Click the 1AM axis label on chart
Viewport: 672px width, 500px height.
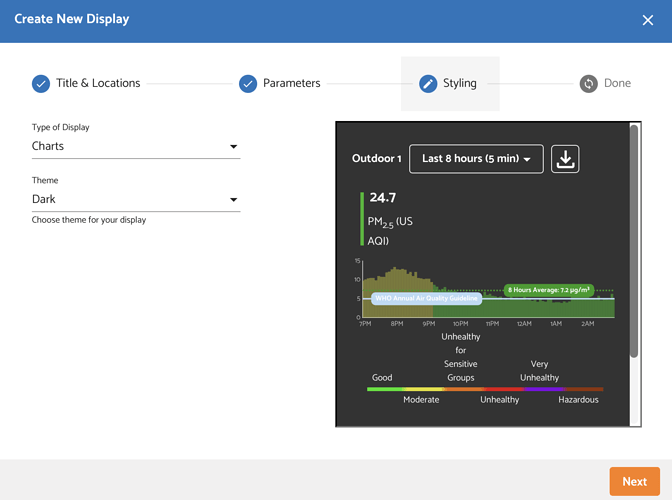pos(556,324)
